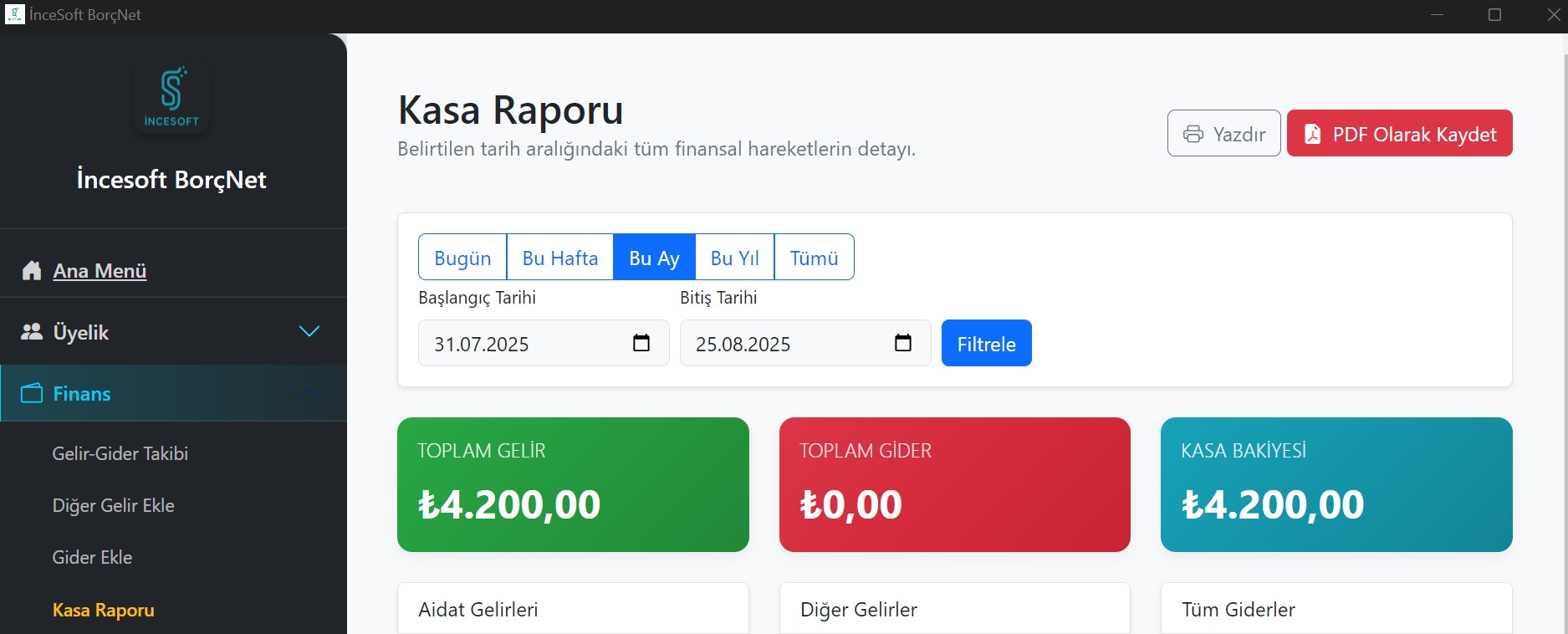Image resolution: width=1568 pixels, height=634 pixels.
Task: Open the Gider Ekle page
Action: (92, 557)
